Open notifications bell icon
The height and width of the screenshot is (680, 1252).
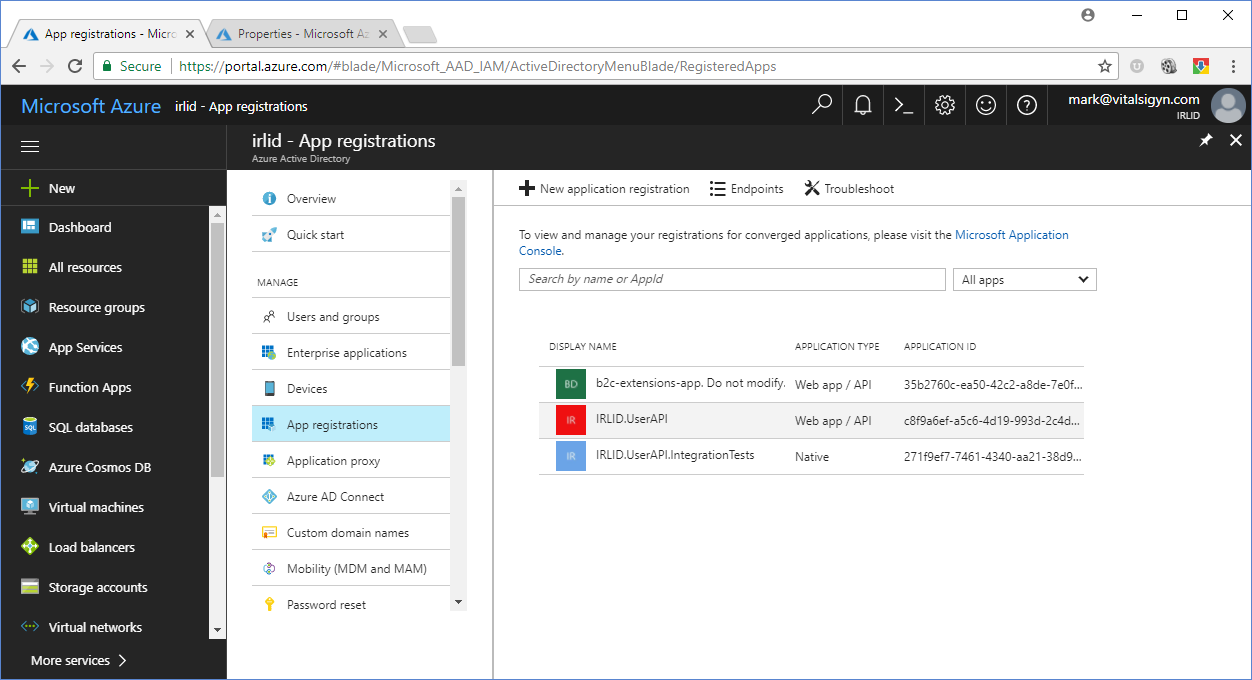(862, 105)
